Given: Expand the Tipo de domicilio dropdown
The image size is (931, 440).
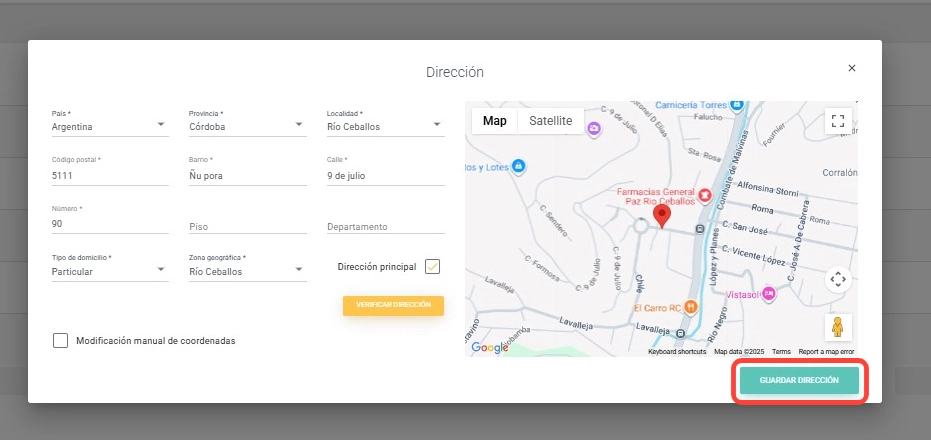Looking at the screenshot, I should coord(110,271).
